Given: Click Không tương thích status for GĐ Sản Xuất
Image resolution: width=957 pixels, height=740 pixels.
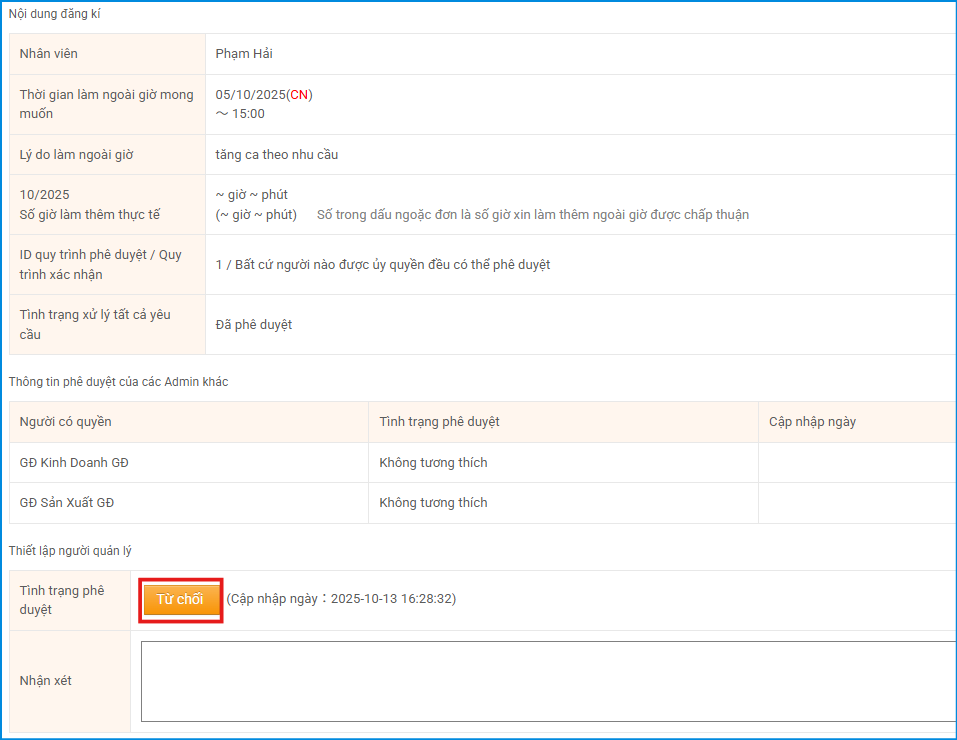Looking at the screenshot, I should click(x=433, y=503).
